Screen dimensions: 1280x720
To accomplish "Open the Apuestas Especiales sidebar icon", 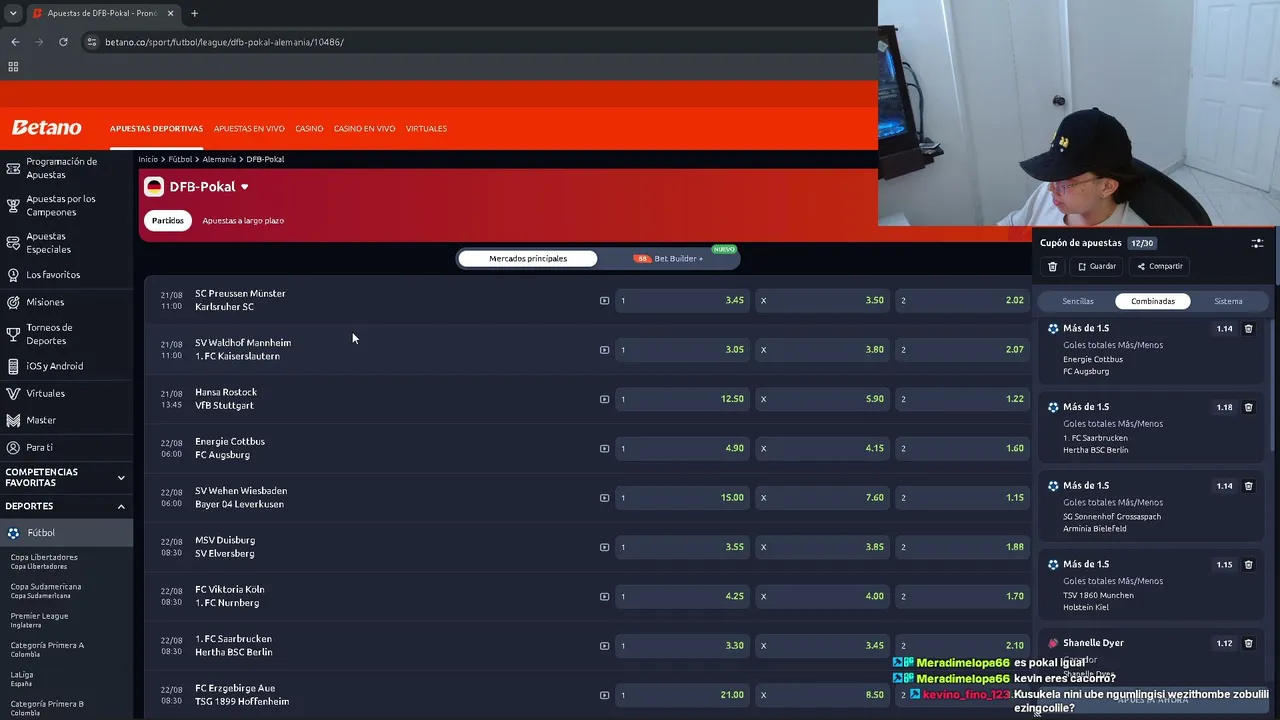I will click(13, 242).
